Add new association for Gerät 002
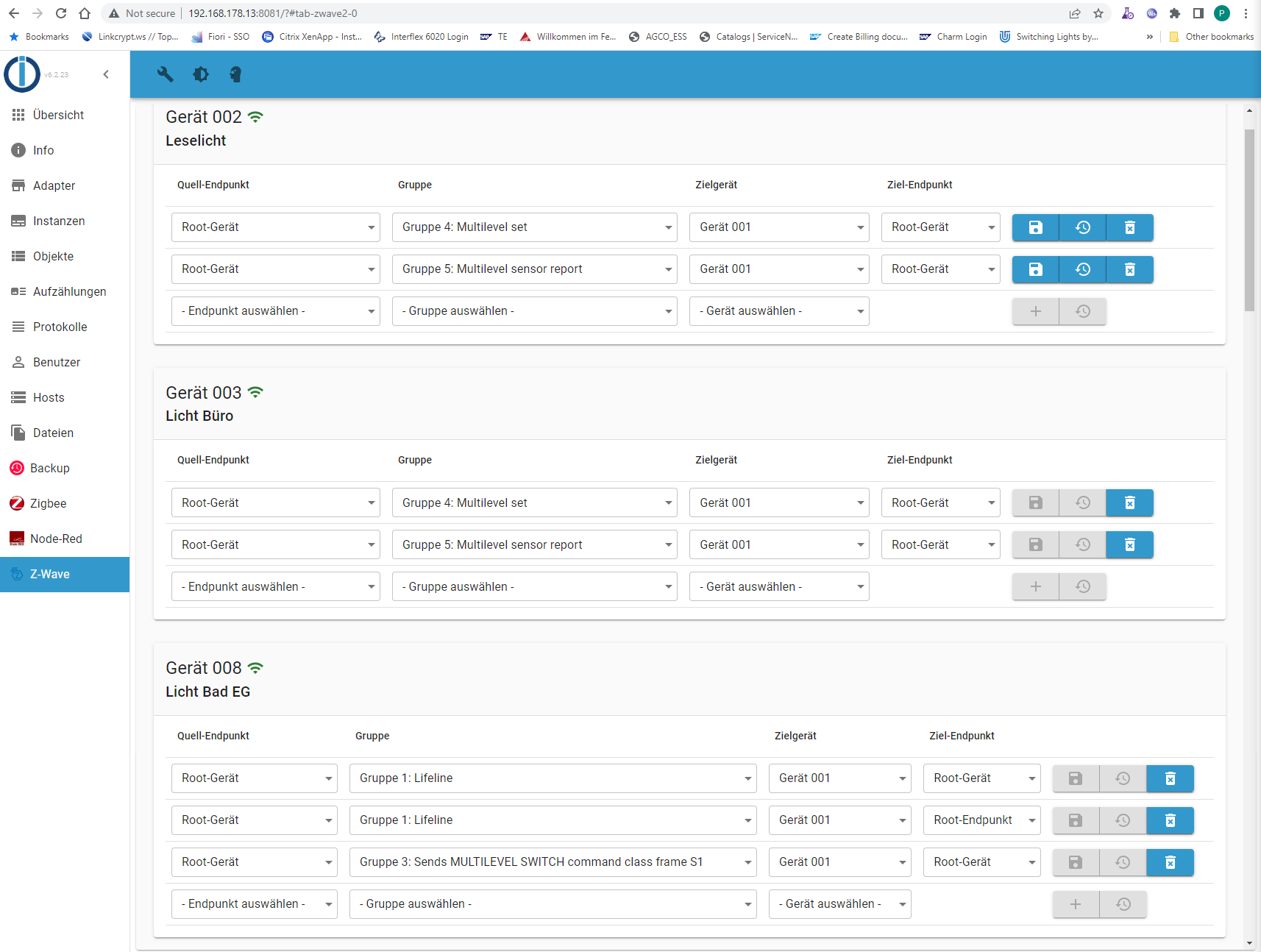This screenshot has width=1261, height=952. coord(1035,311)
